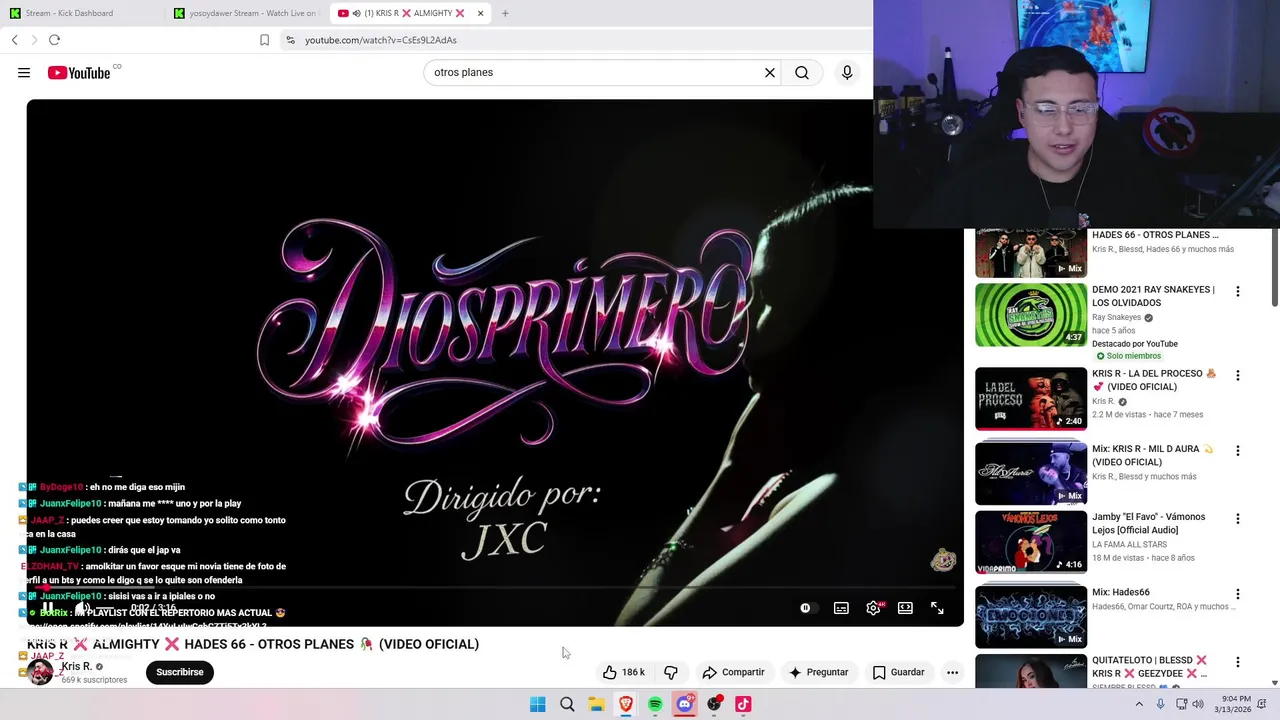Open Brave browser from the taskbar
Image resolution: width=1280 pixels, height=720 pixels.
coord(626,704)
